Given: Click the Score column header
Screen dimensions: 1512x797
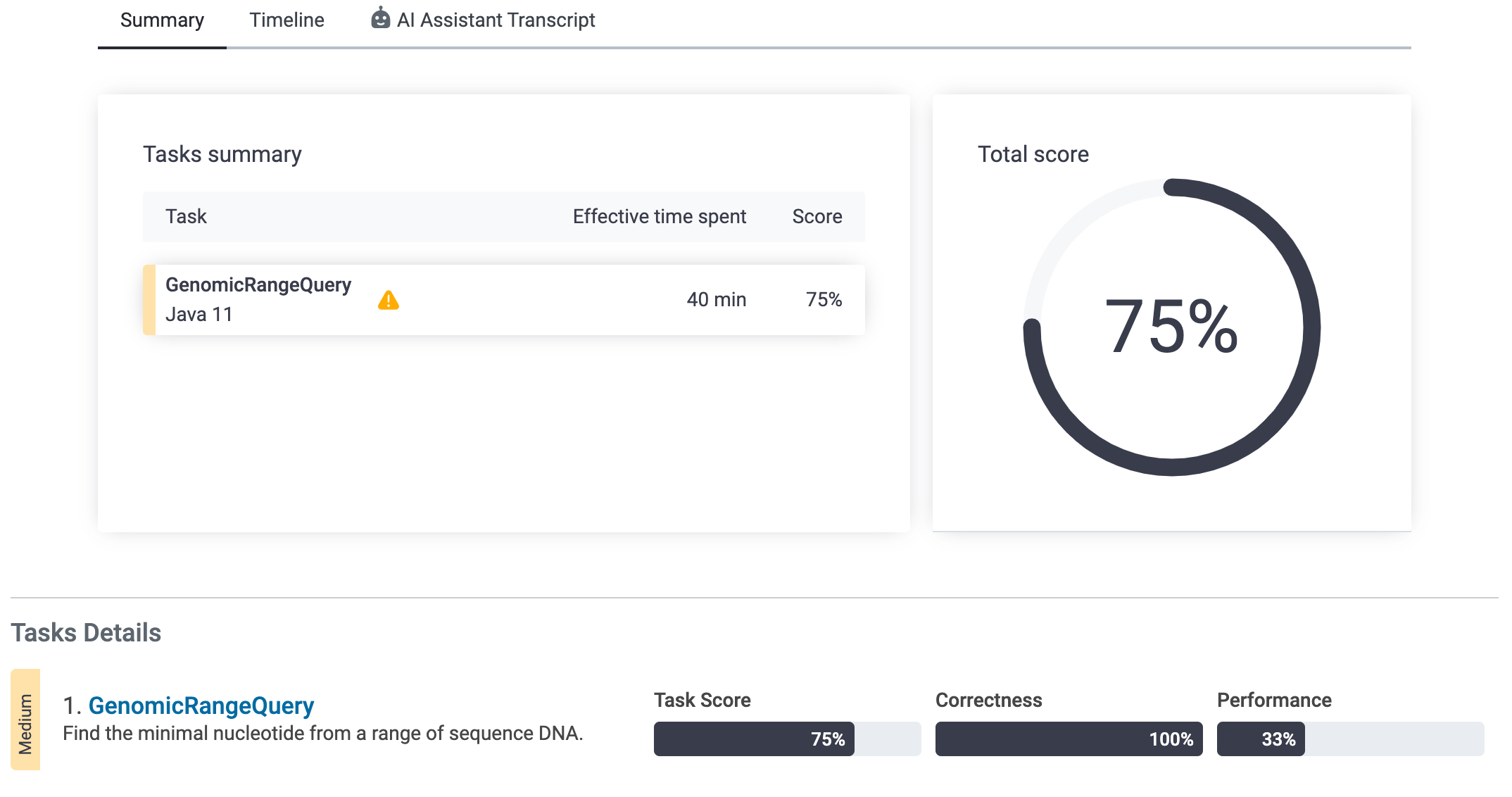Looking at the screenshot, I should point(817,217).
